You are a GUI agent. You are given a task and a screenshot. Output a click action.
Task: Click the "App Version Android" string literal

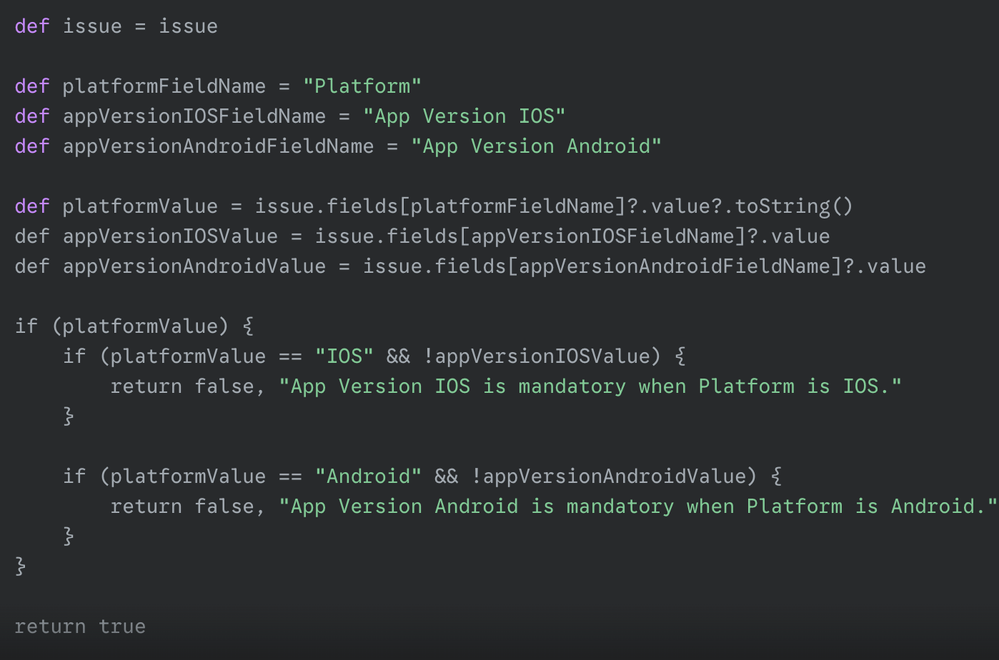point(536,146)
